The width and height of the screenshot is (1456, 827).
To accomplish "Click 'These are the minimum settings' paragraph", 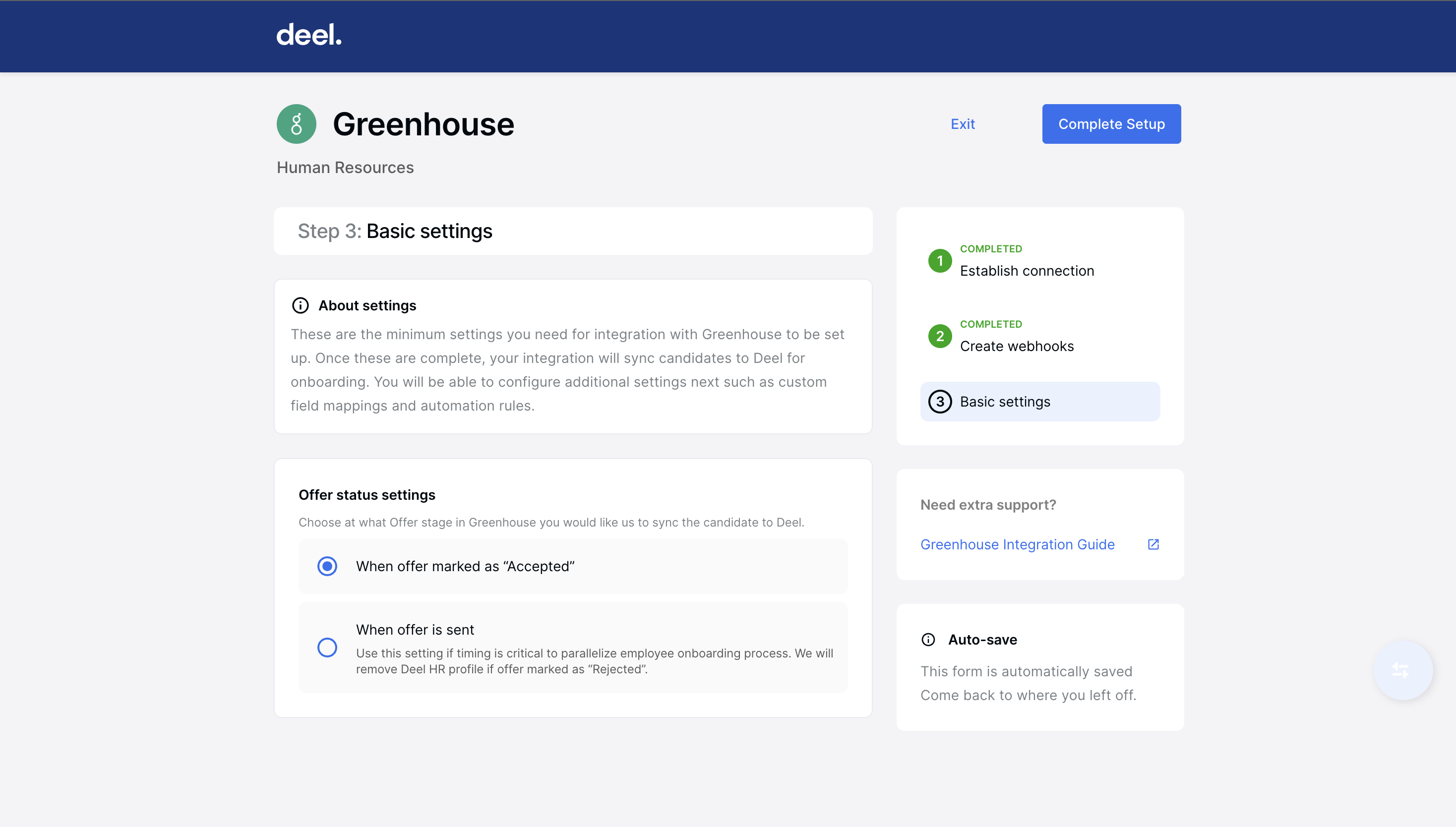I will 567,370.
